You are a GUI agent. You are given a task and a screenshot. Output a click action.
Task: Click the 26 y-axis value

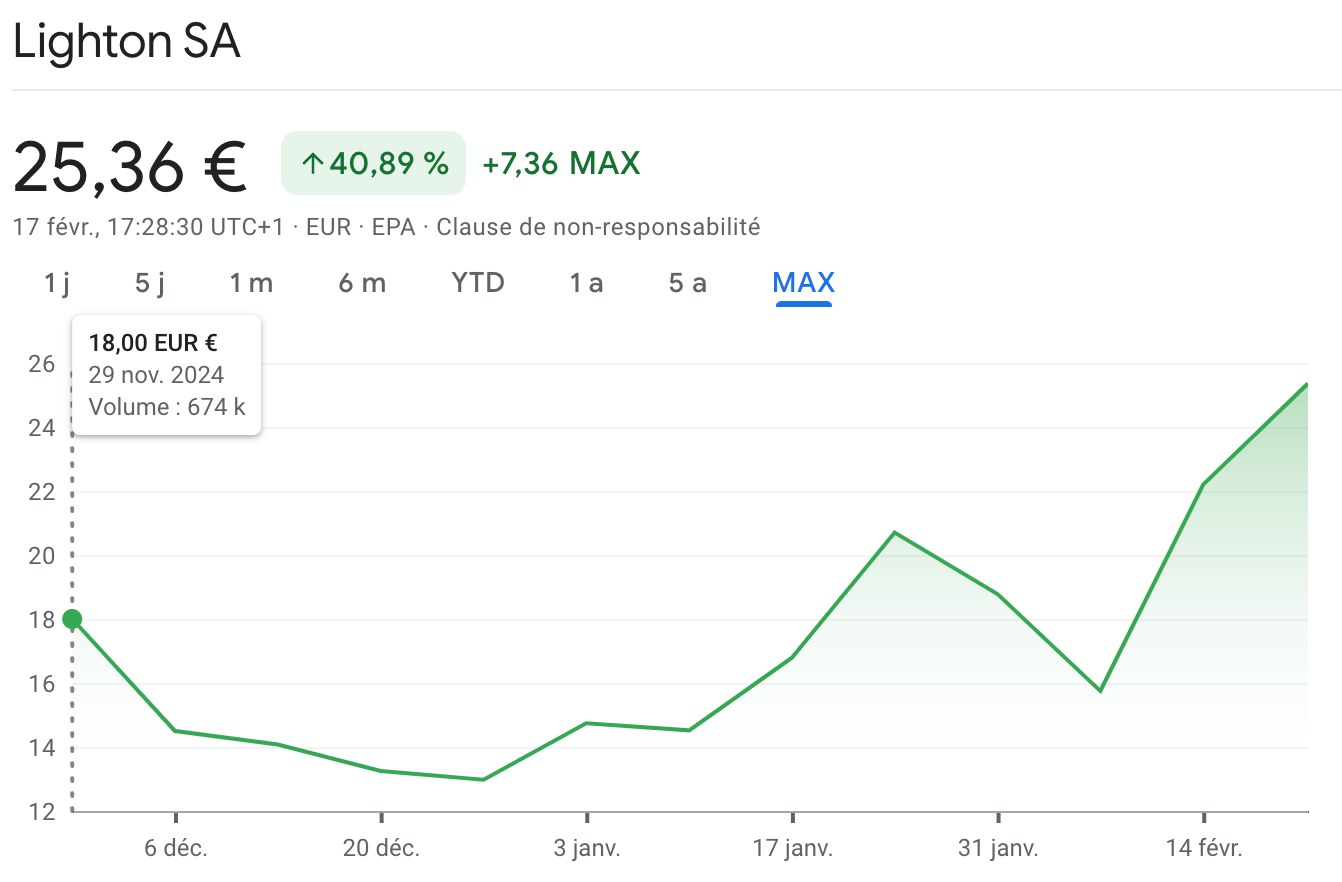click(41, 363)
